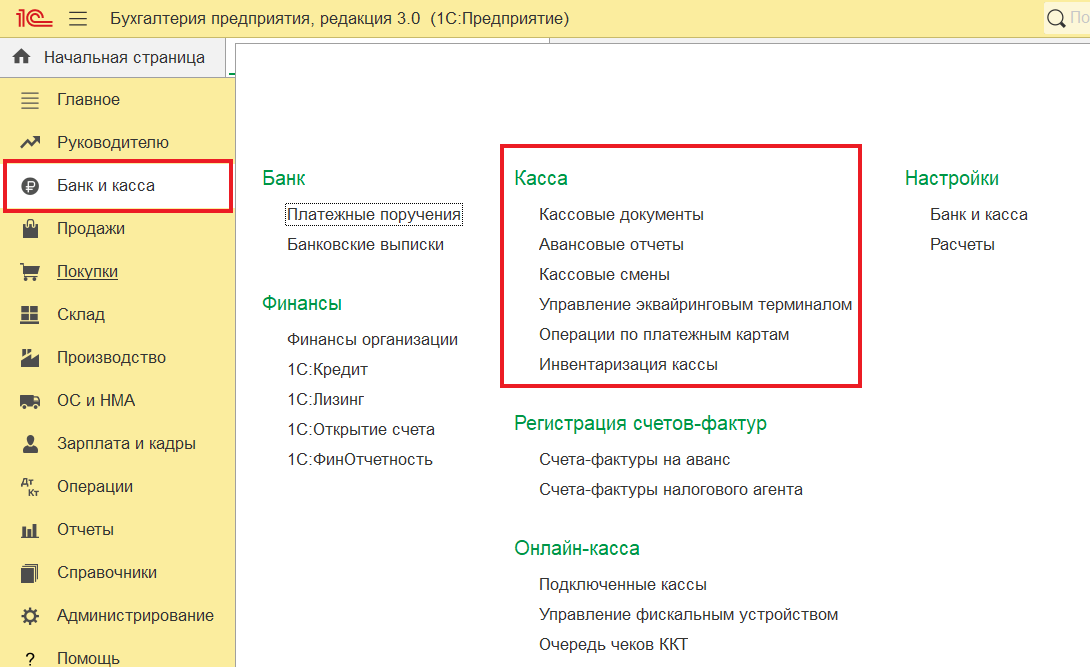The width and height of the screenshot is (1090, 667).
Task: Click the home icon on Начальная страница tab
Action: coord(22,56)
